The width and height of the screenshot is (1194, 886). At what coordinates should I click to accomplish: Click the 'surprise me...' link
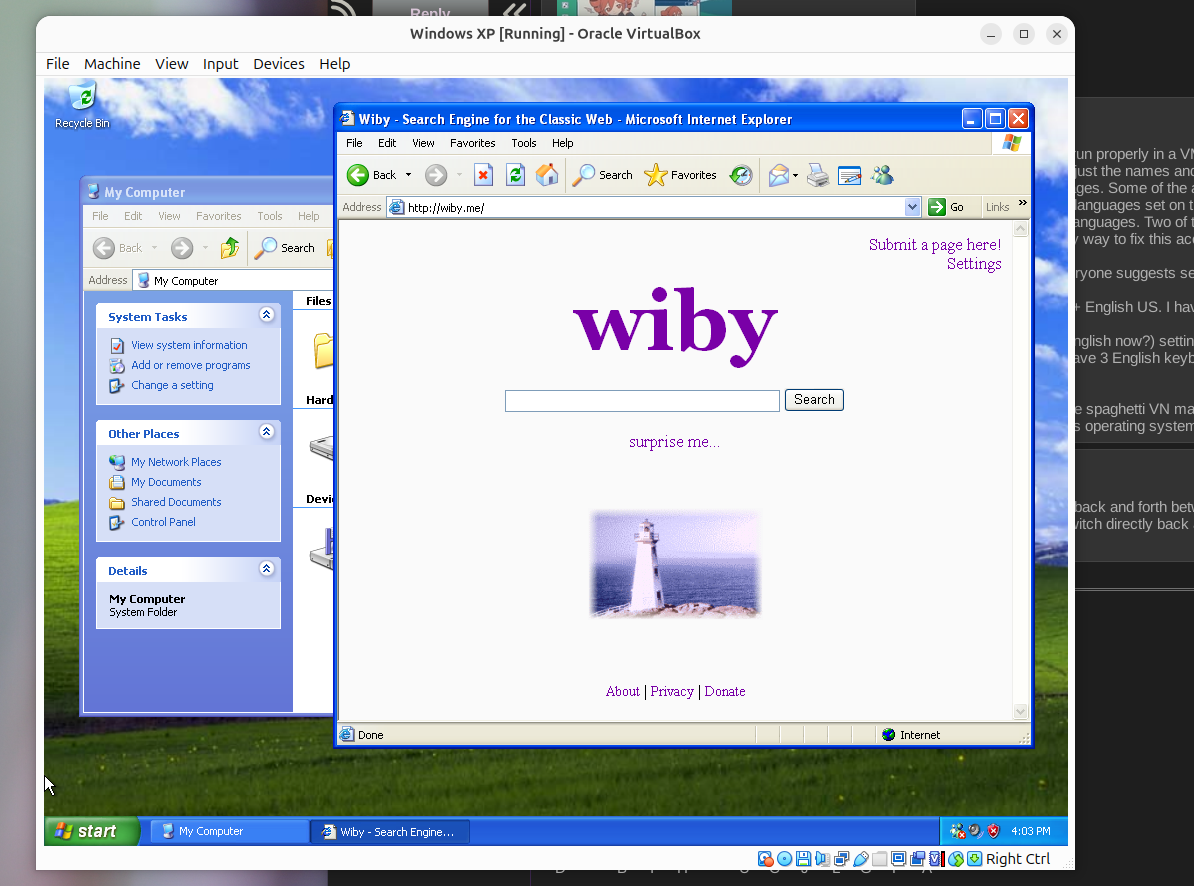click(x=674, y=442)
